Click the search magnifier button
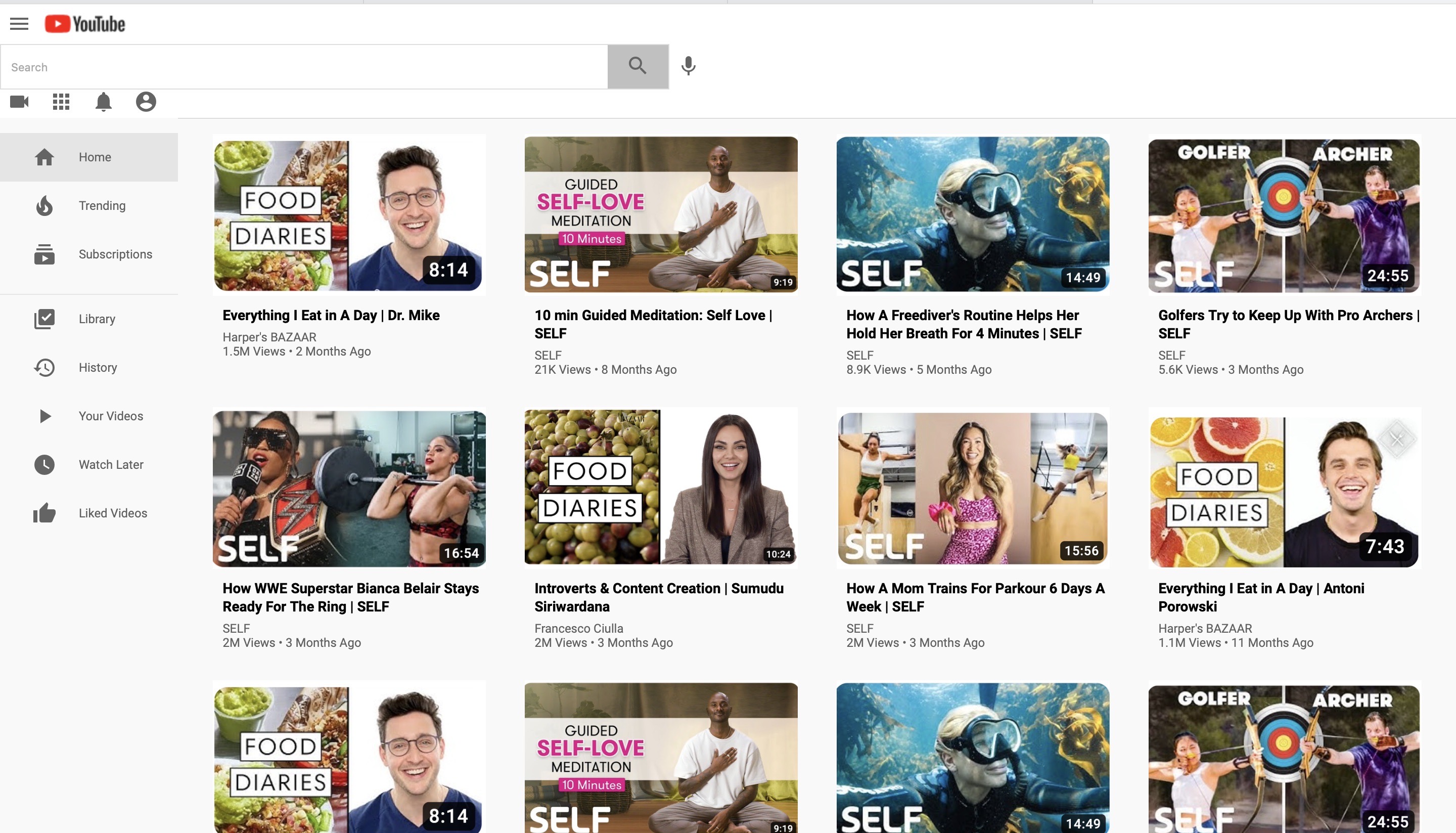The width and height of the screenshot is (1456, 833). (x=637, y=66)
